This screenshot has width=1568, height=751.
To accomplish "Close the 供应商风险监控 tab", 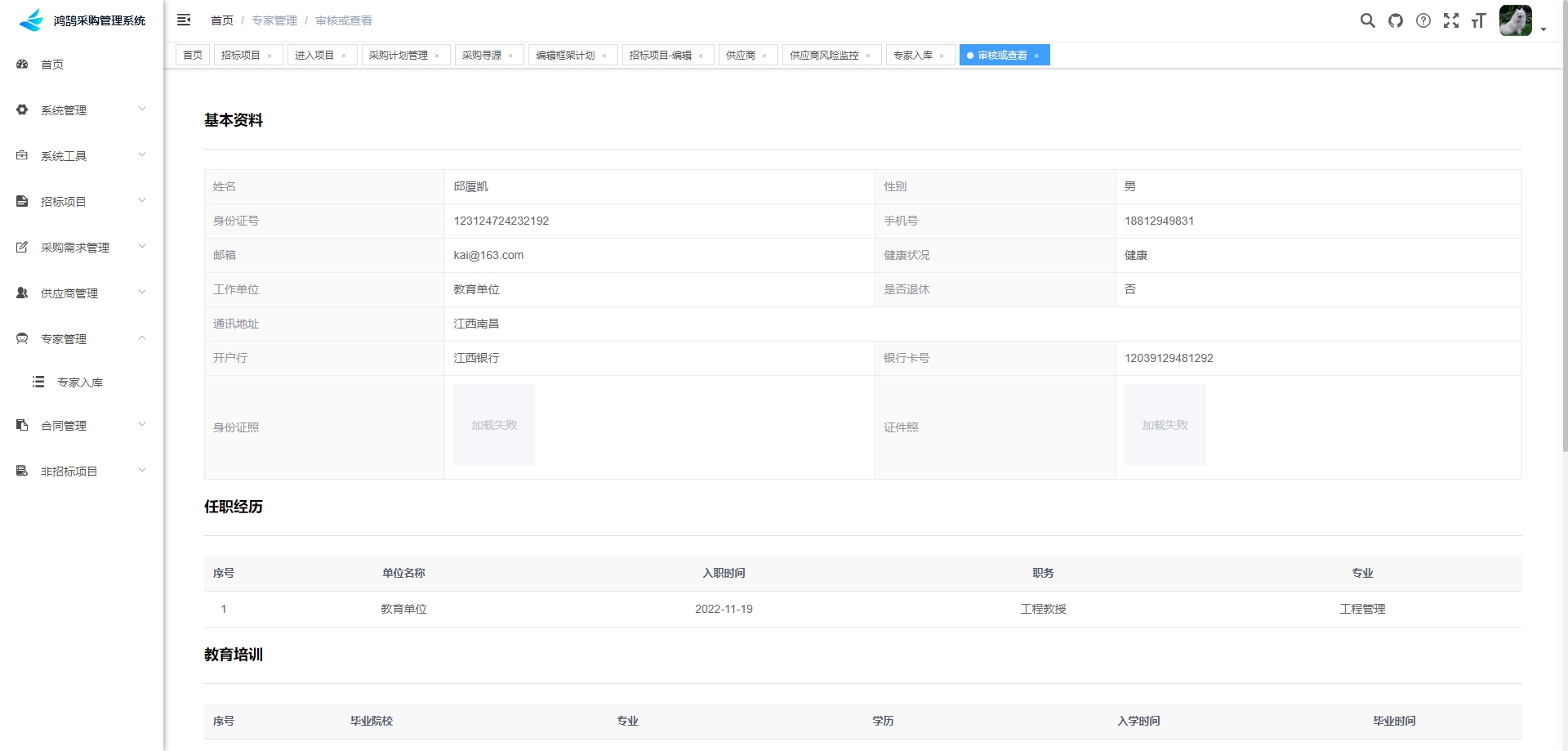I will click(x=868, y=56).
